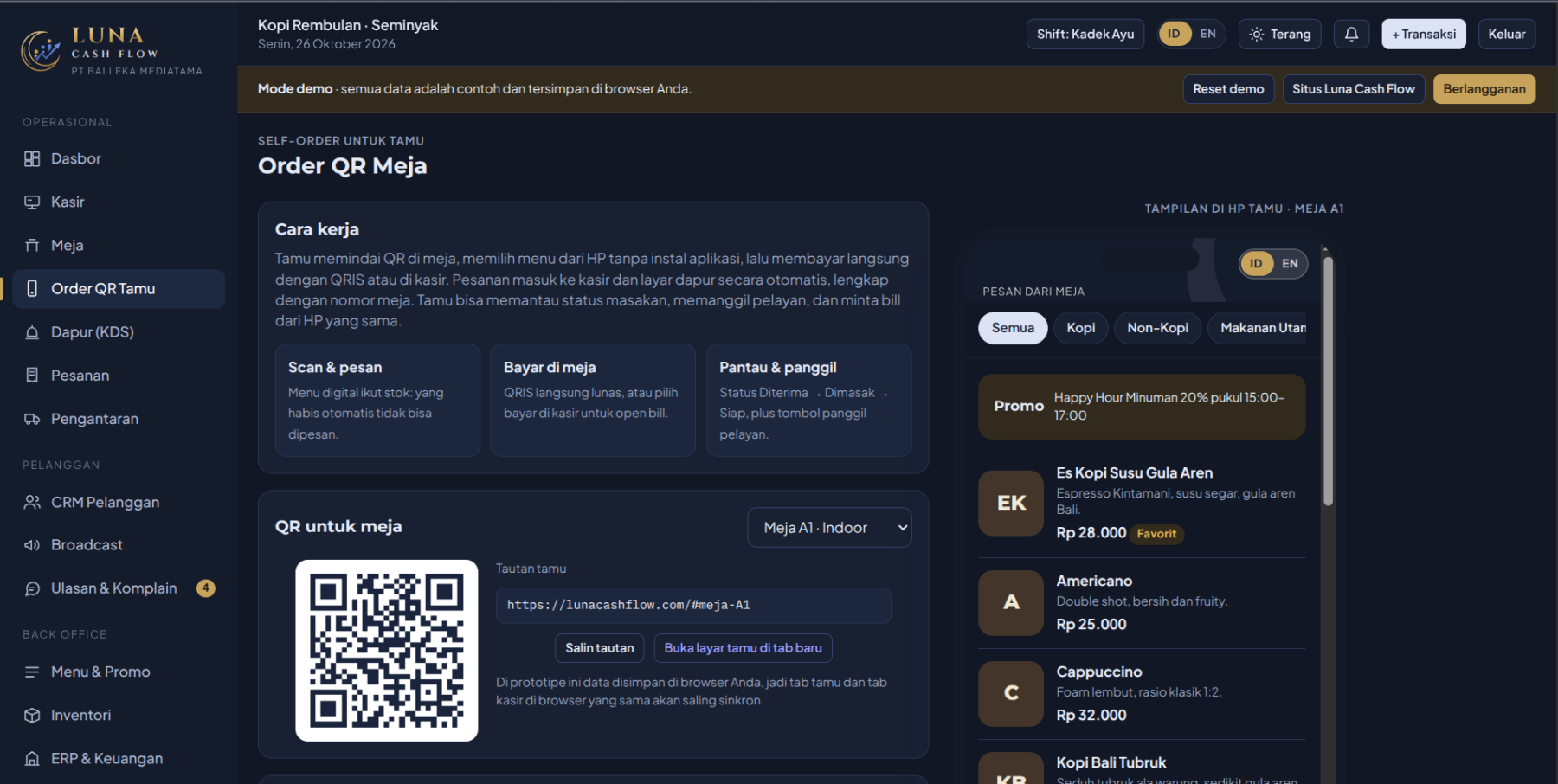
Task: Click the Dapur (KDS) icon
Action: point(32,332)
